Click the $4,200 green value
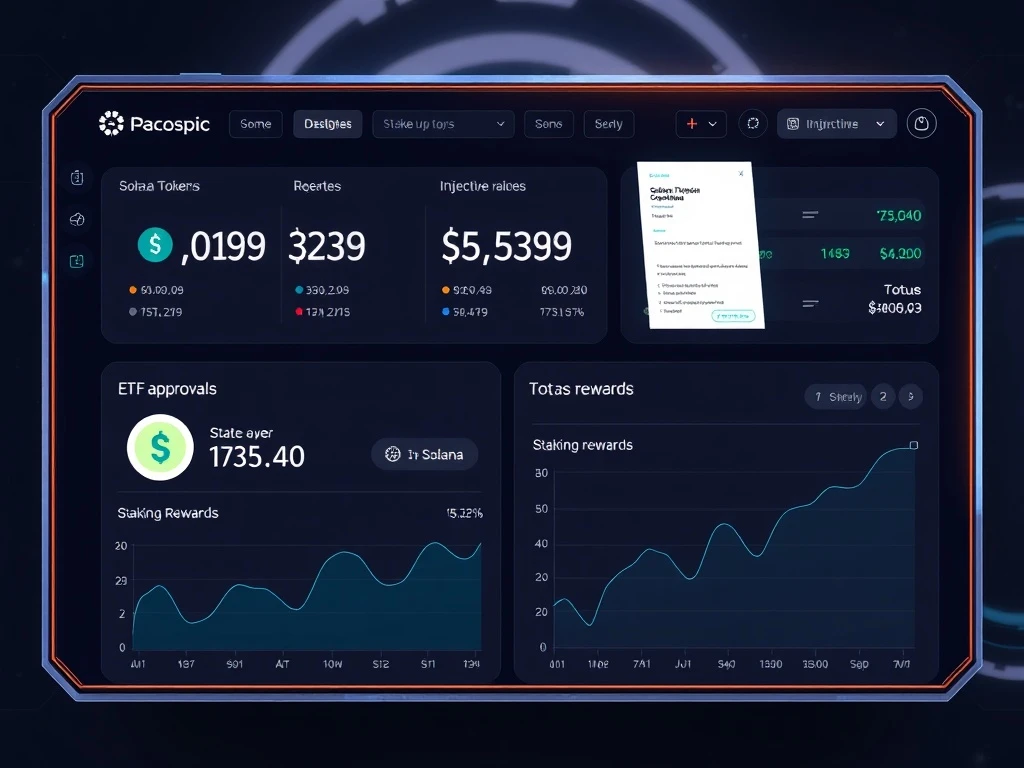Image resolution: width=1024 pixels, height=768 pixels. (x=901, y=253)
